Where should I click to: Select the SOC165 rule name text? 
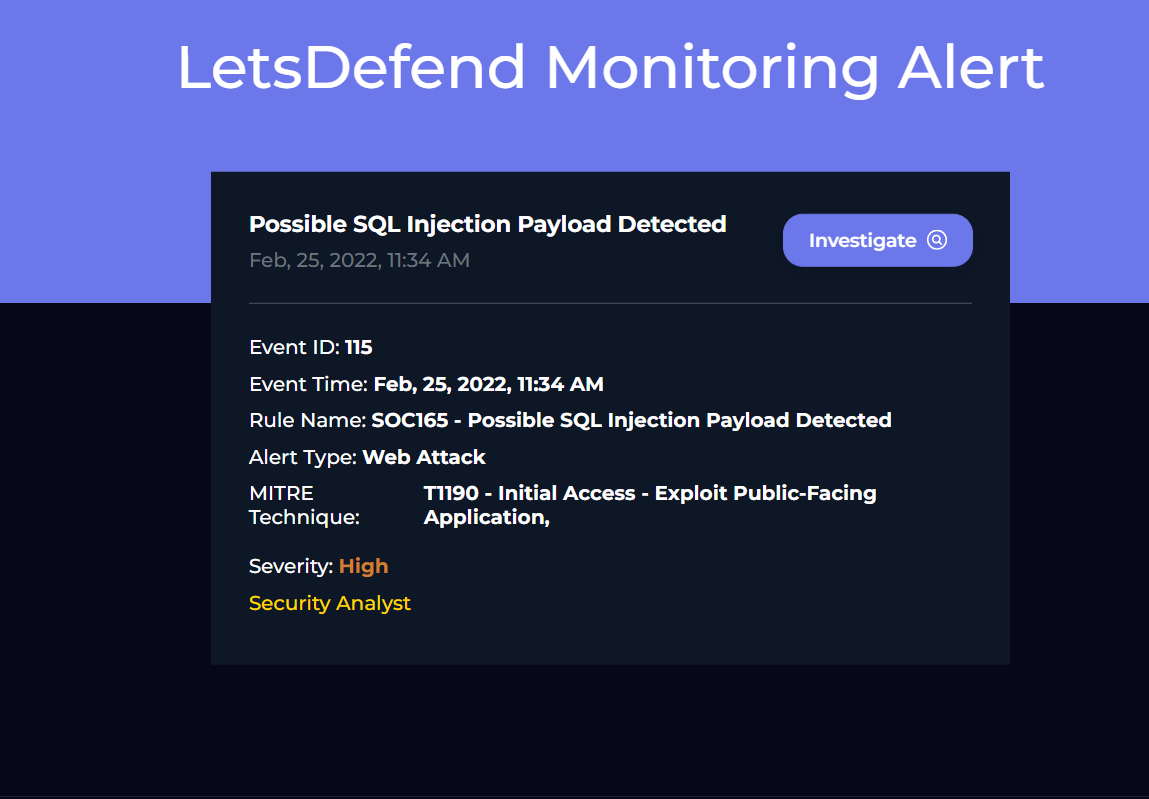pos(631,420)
